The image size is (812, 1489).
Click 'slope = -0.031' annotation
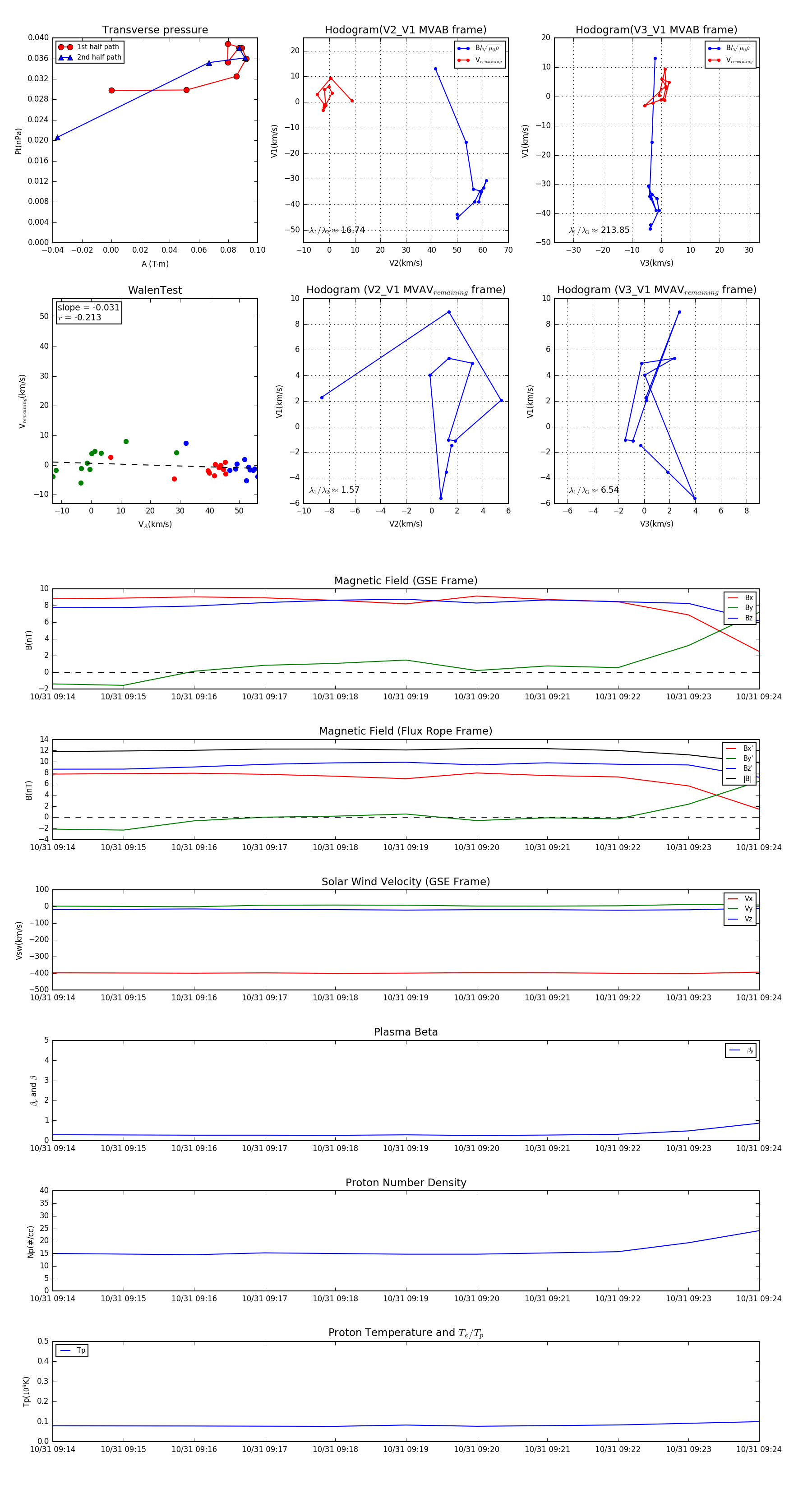pos(88,308)
